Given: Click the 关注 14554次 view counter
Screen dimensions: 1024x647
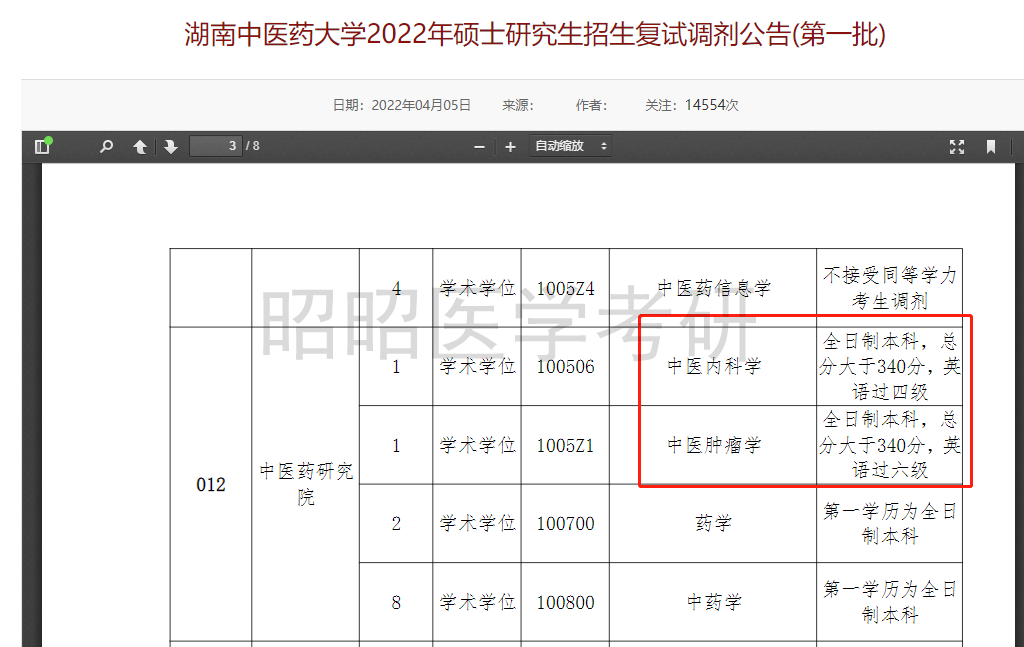Looking at the screenshot, I should tap(690, 104).
